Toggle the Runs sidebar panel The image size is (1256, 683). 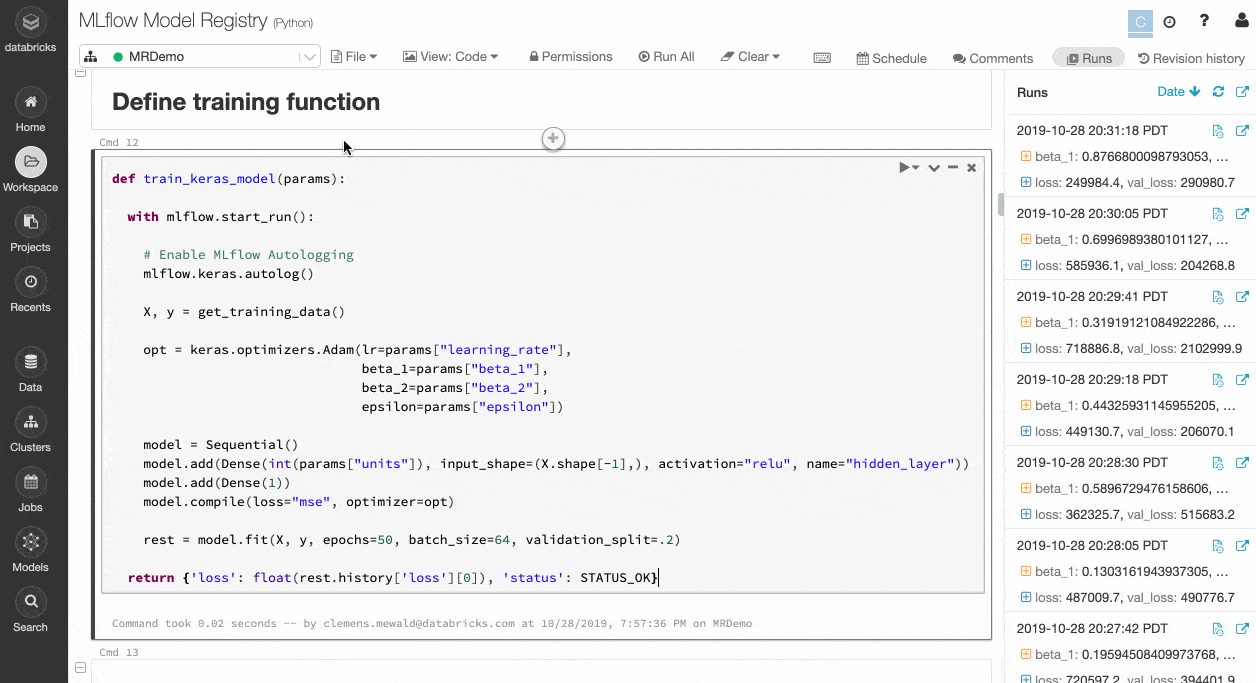1088,58
